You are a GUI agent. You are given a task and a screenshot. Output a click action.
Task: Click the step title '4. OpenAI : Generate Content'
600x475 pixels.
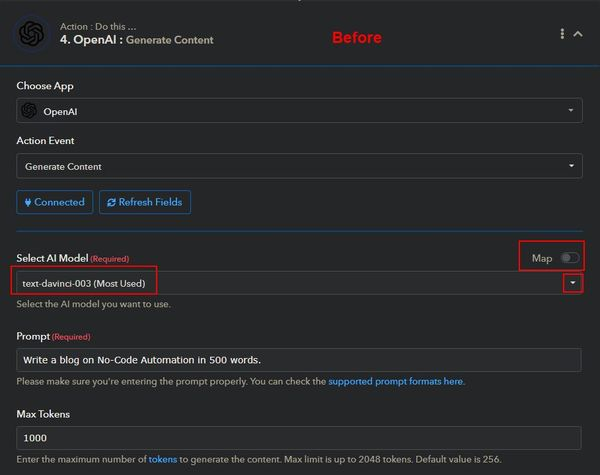[x=137, y=40]
